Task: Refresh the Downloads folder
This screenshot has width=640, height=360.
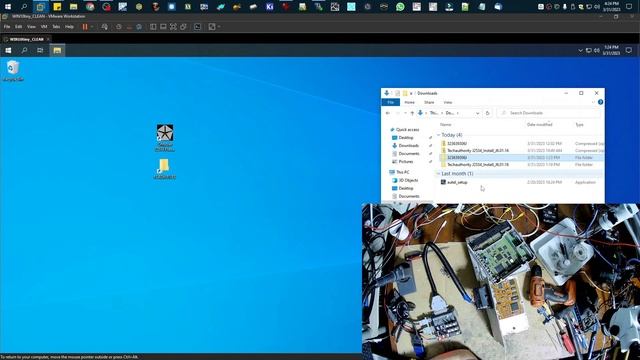Action: [487, 113]
